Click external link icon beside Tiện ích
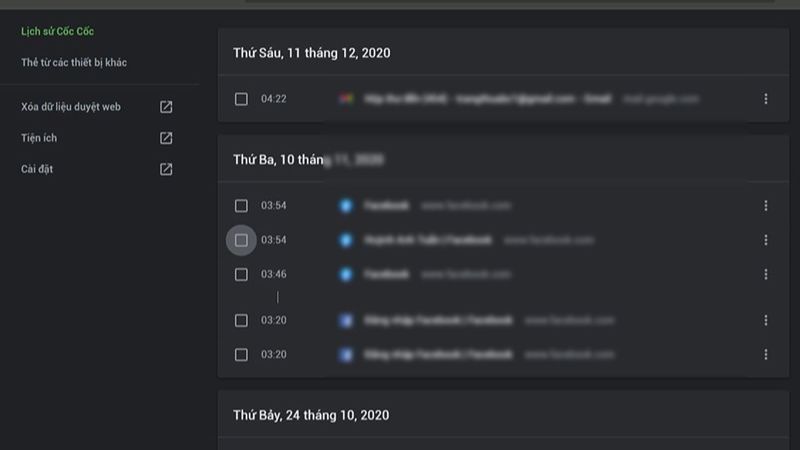The image size is (800, 450). tap(166, 138)
